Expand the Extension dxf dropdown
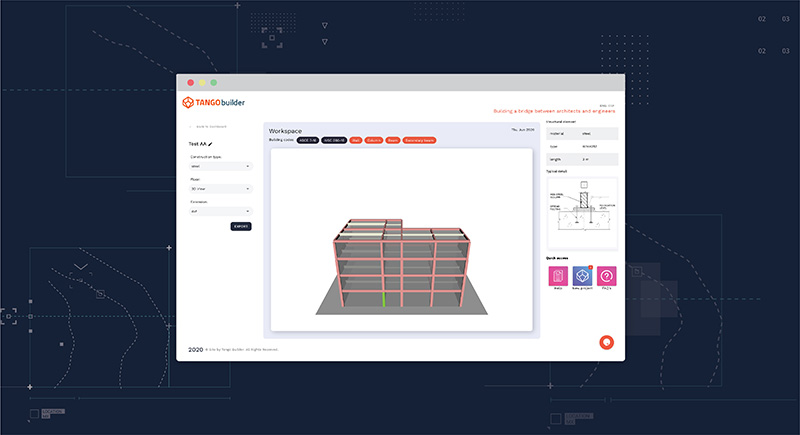 click(x=220, y=211)
